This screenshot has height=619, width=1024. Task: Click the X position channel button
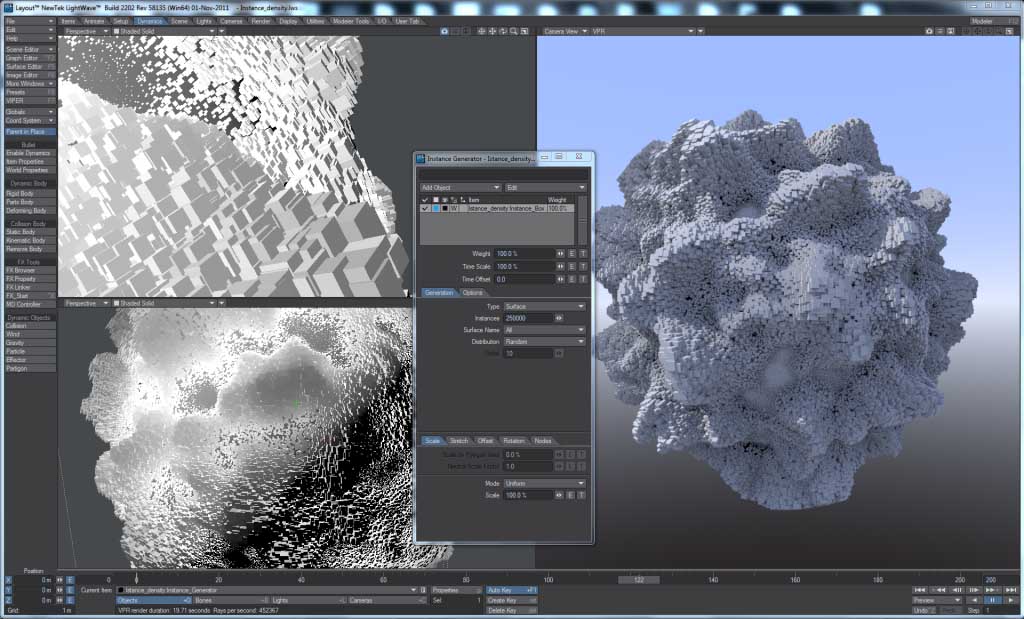tap(8, 580)
